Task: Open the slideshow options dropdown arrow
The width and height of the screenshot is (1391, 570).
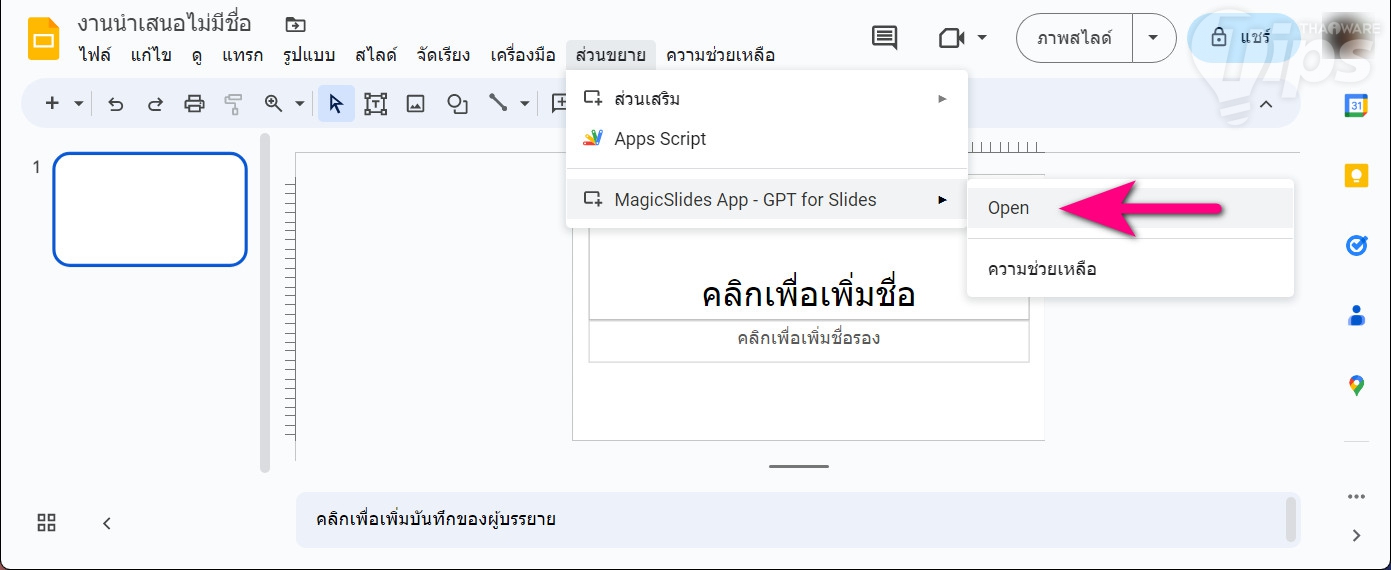Action: [x=1154, y=38]
